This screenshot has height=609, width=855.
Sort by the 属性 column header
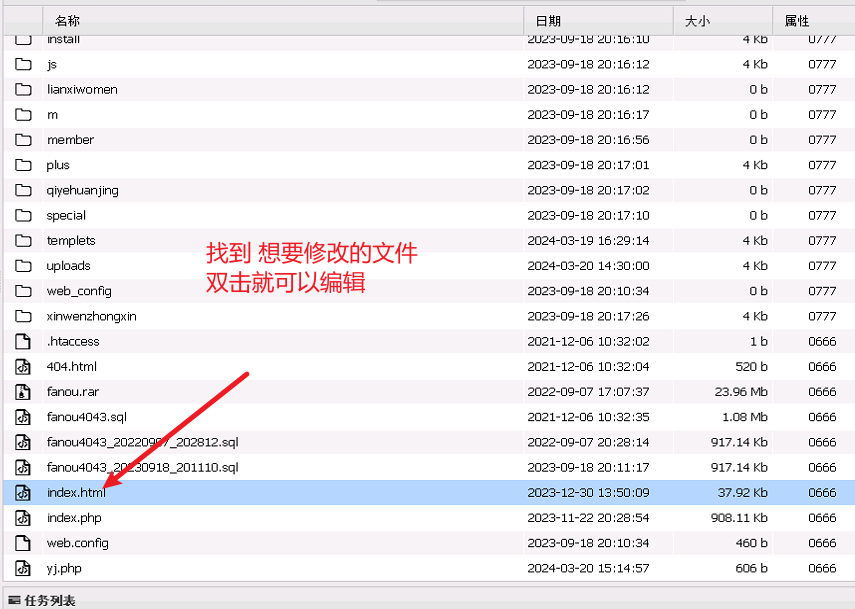coord(797,20)
